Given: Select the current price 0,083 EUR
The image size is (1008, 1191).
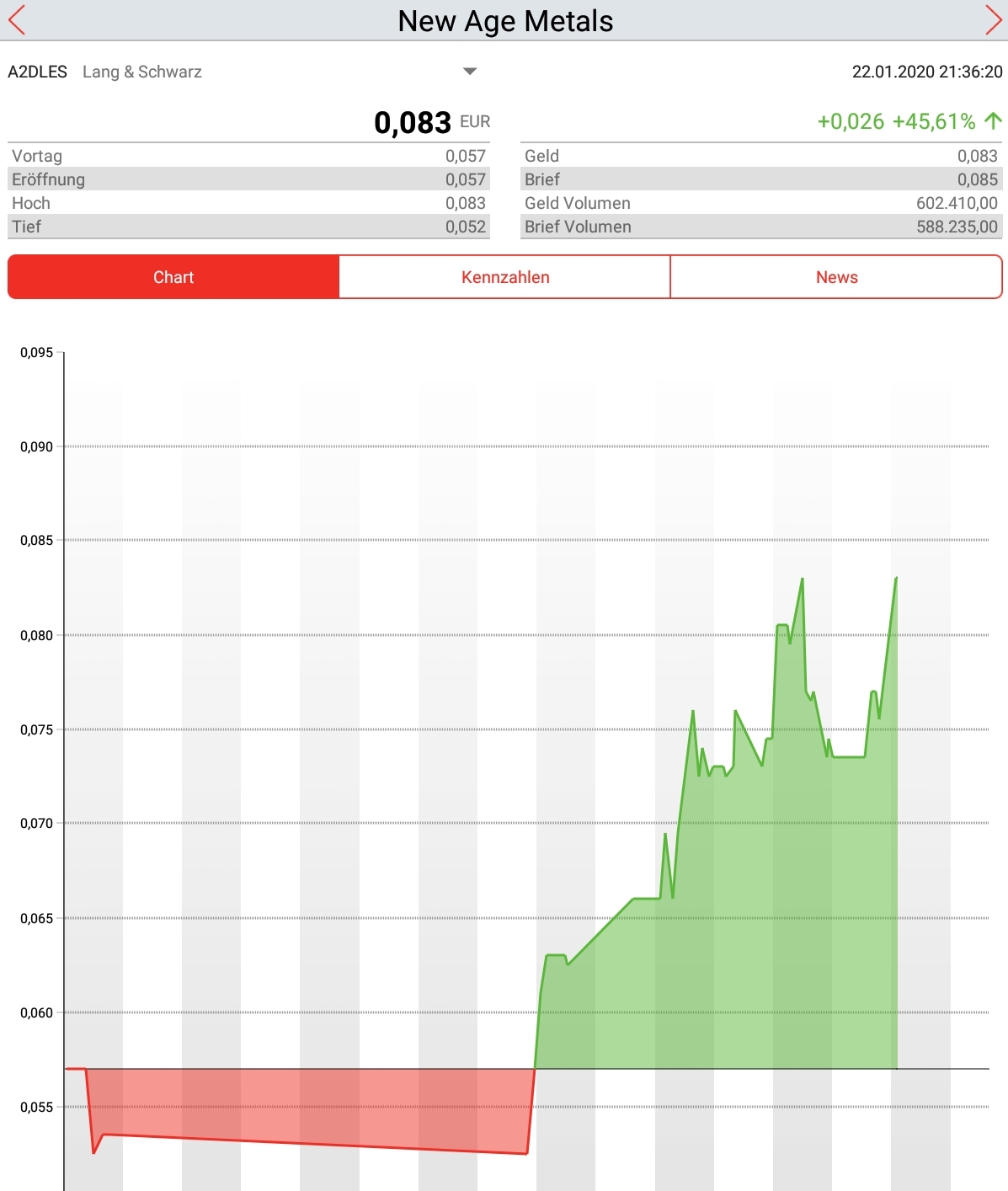Looking at the screenshot, I should click(432, 122).
